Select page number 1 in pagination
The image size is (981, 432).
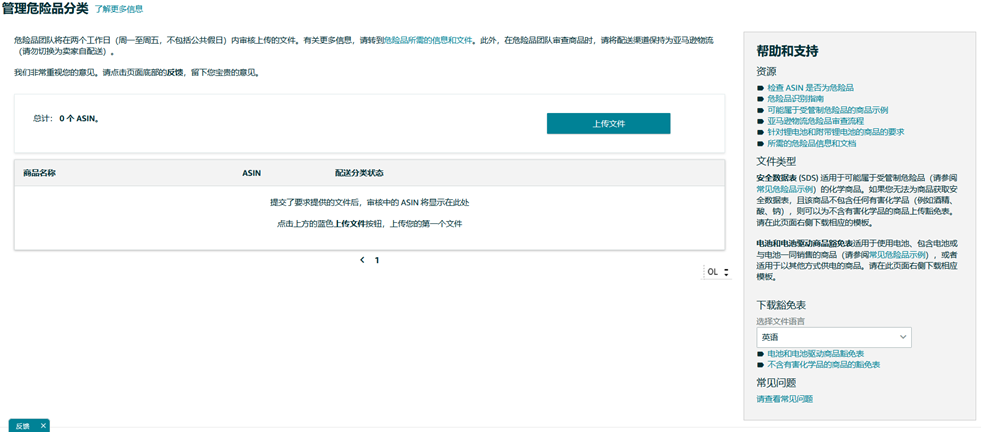pyautogui.click(x=377, y=260)
